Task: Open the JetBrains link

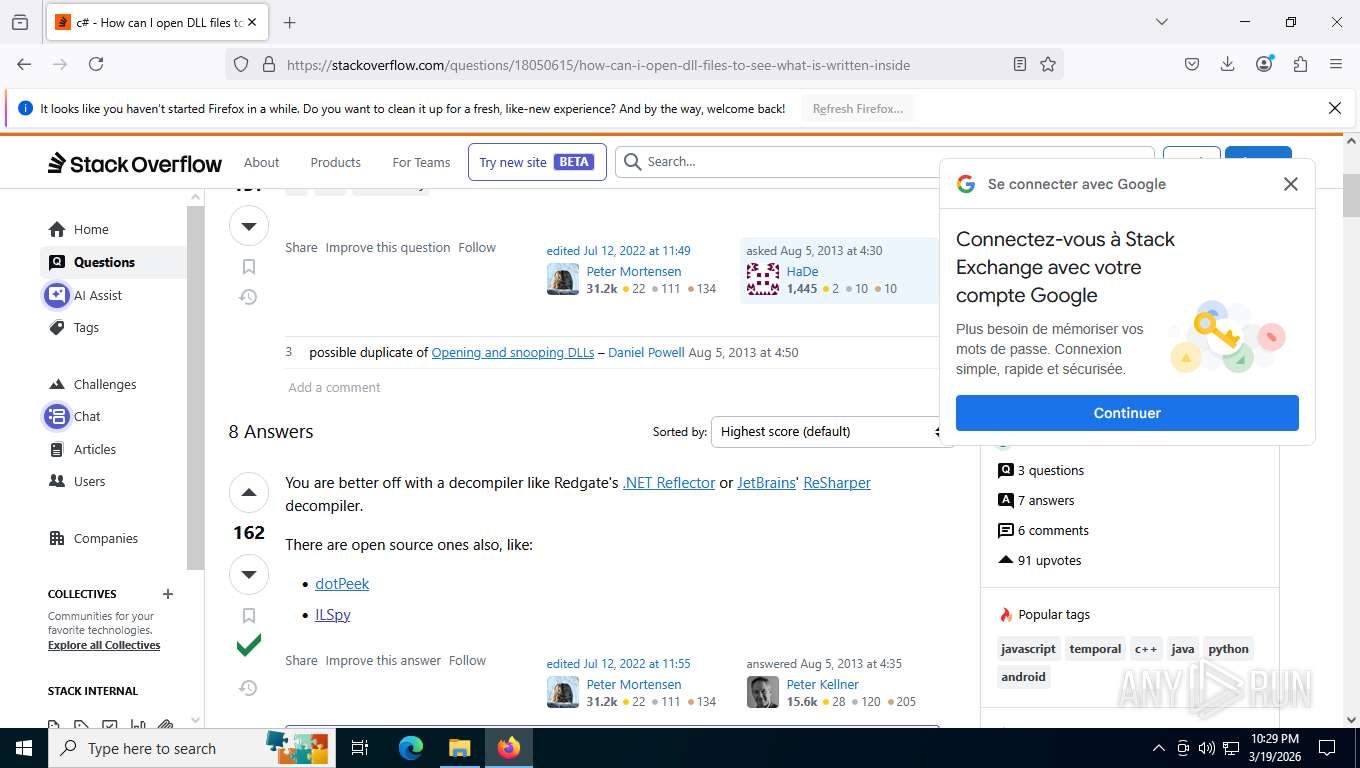Action: pos(765,482)
